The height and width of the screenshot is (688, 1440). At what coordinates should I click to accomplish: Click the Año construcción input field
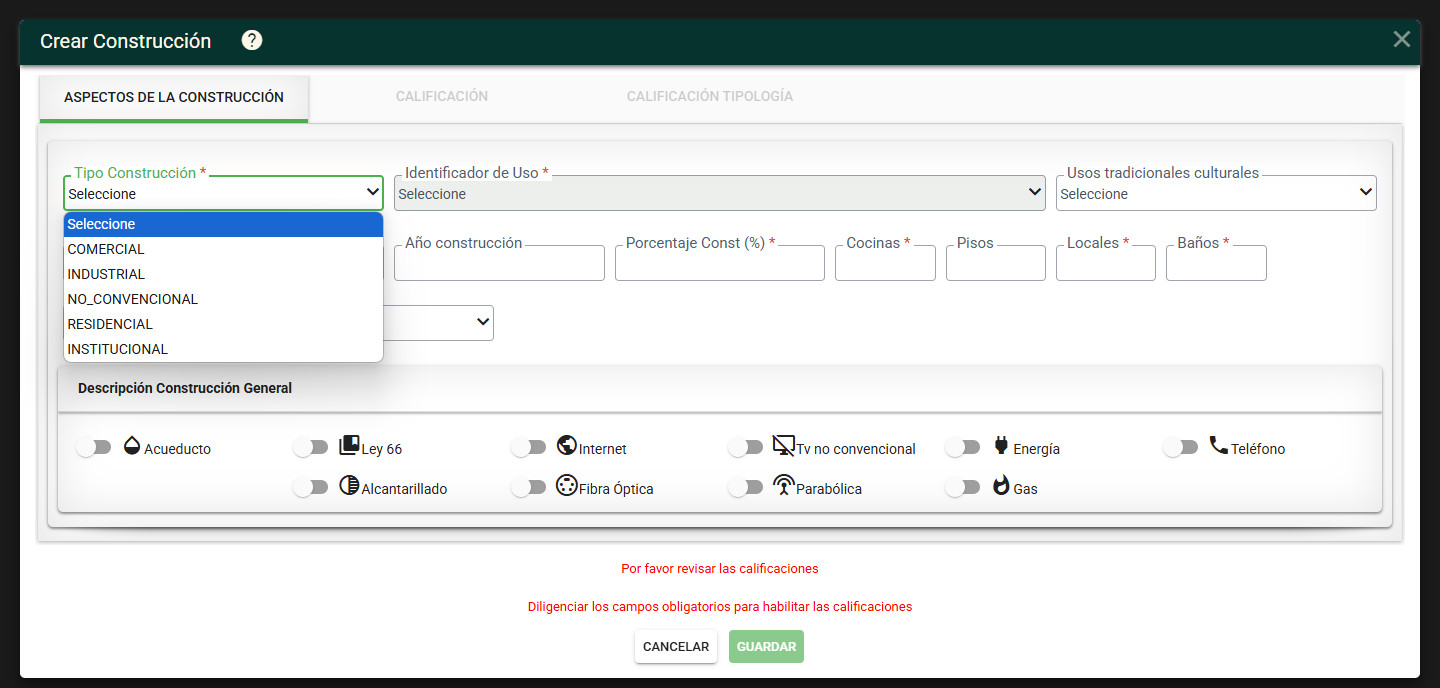(499, 263)
